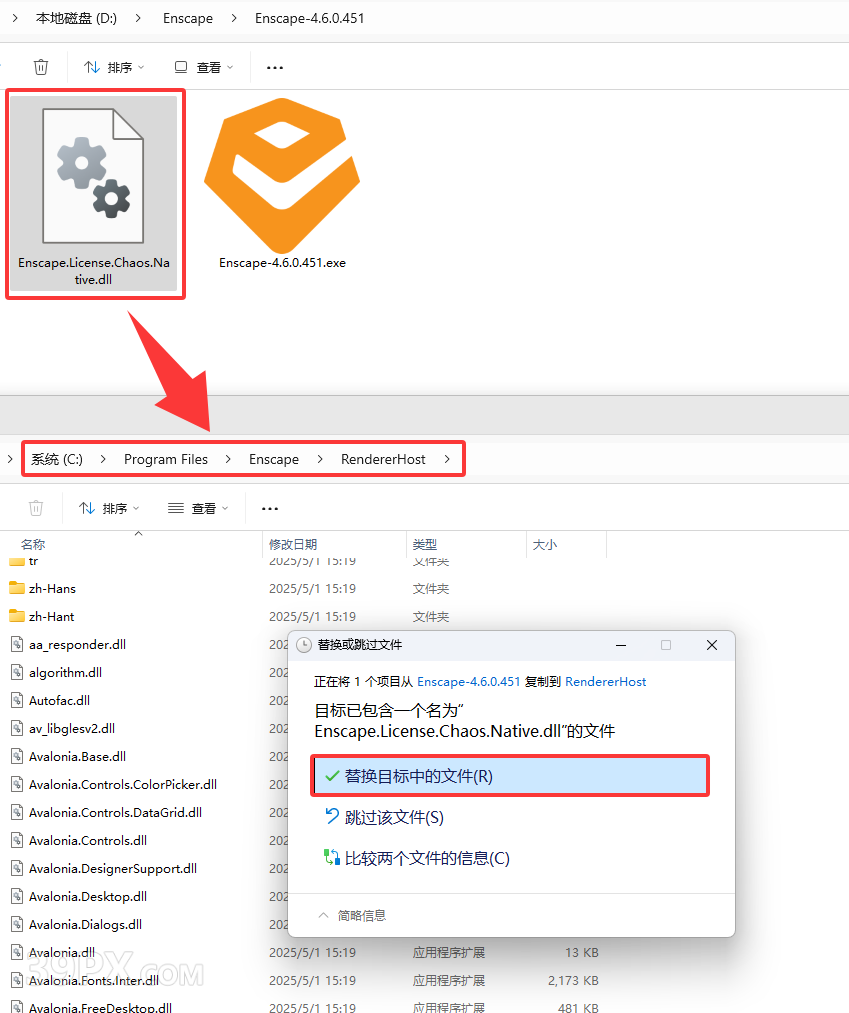849x1013 pixels.
Task: Click Program Files in the address breadcrumb
Action: coord(166,459)
